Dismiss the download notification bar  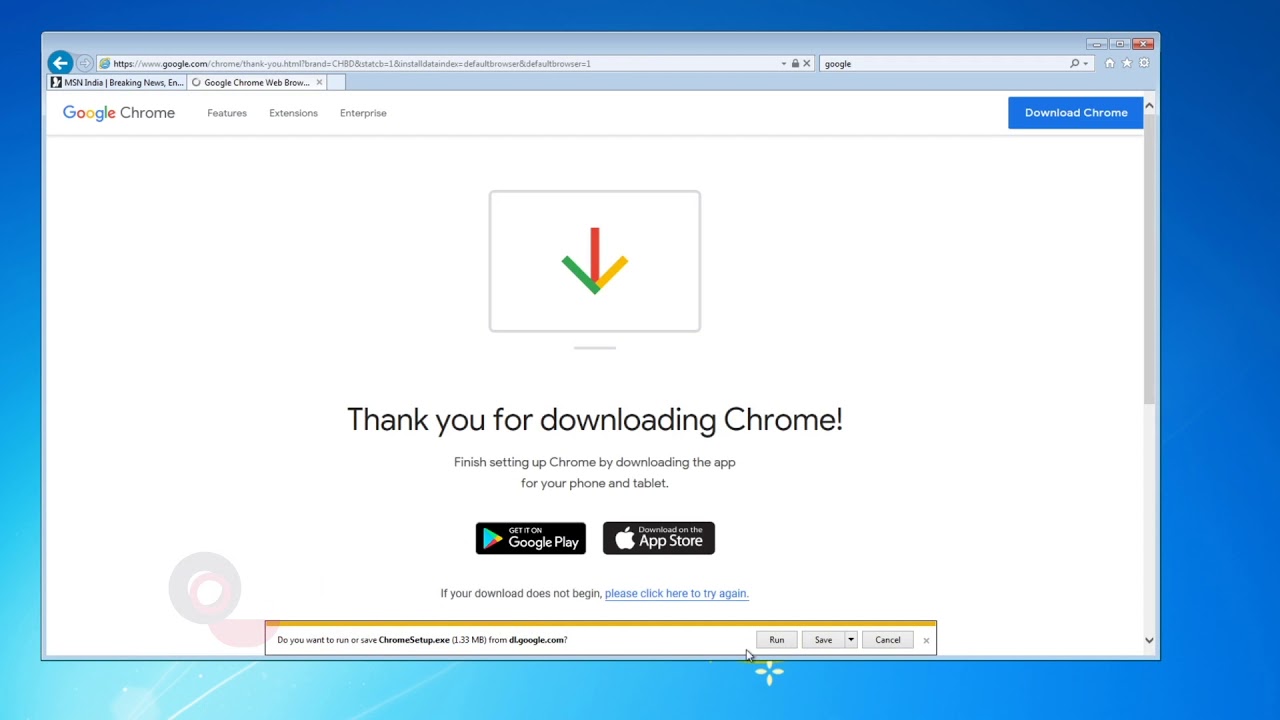926,640
